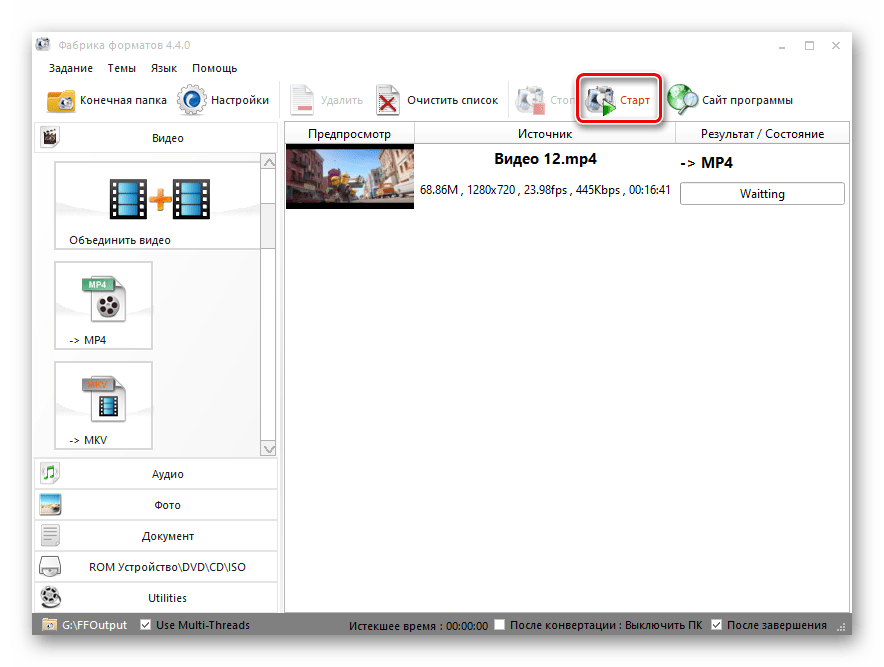884x667 pixels.
Task: Open the Задание menu
Action: [x=70, y=68]
